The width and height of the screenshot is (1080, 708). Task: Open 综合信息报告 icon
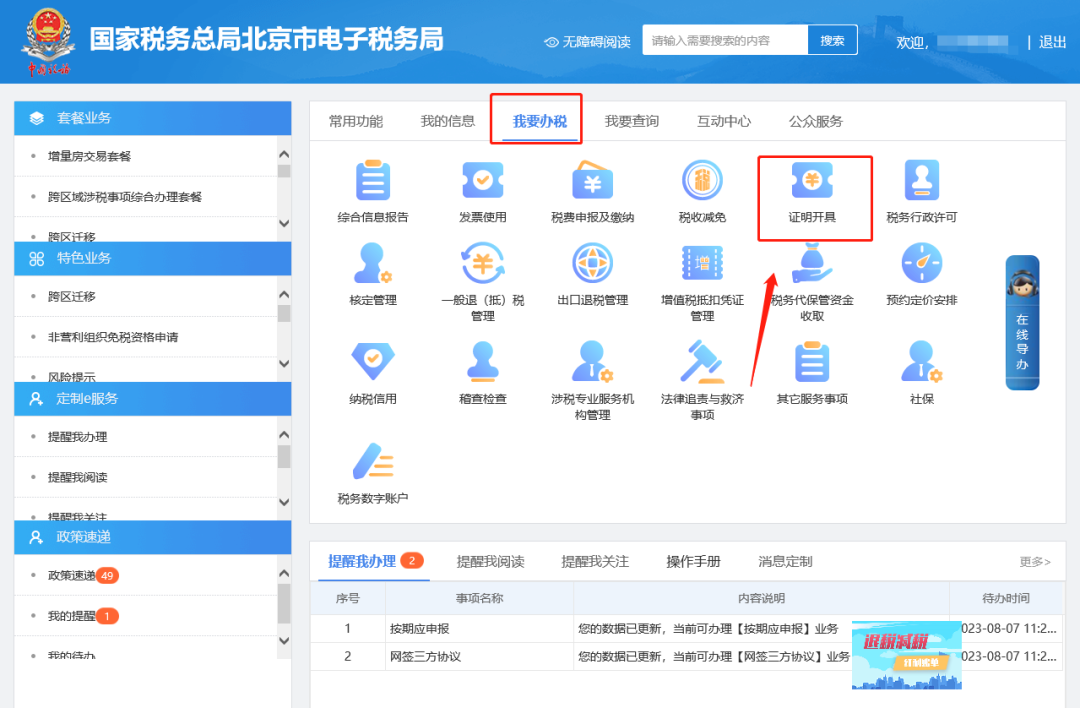372,183
